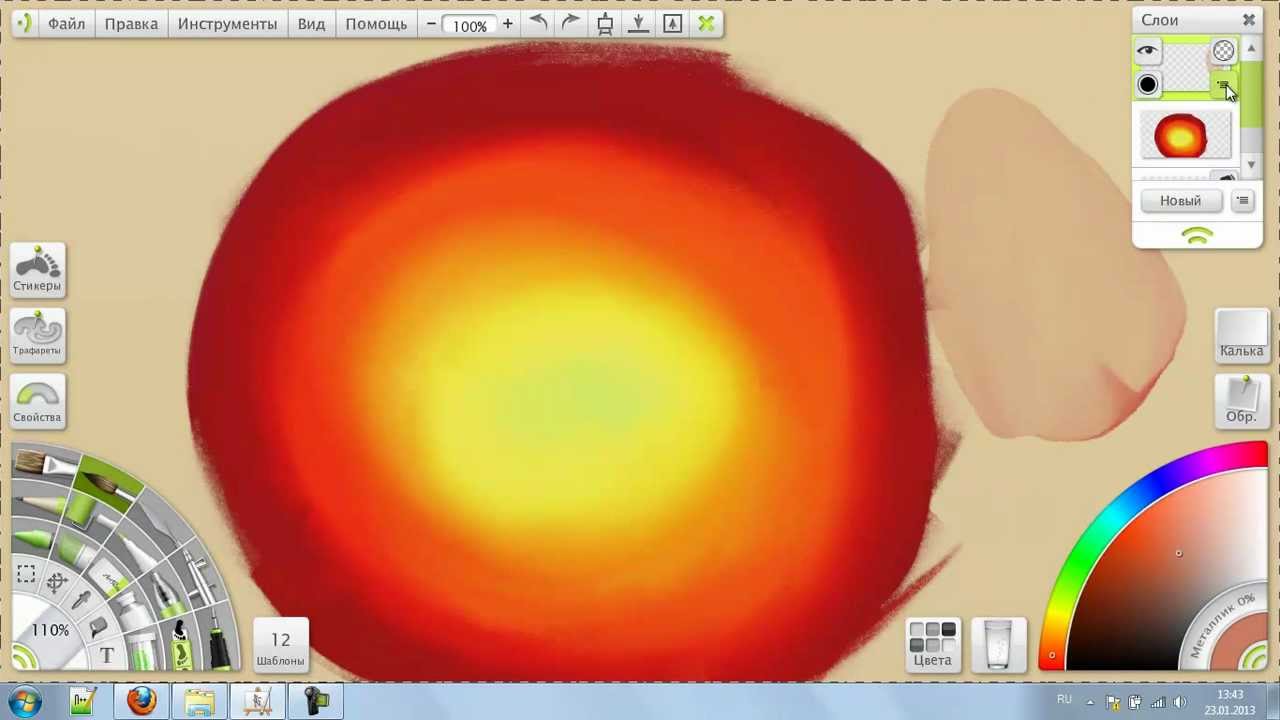The height and width of the screenshot is (720, 1280).
Task: Open the Шаблоны presets button
Action: click(x=280, y=646)
